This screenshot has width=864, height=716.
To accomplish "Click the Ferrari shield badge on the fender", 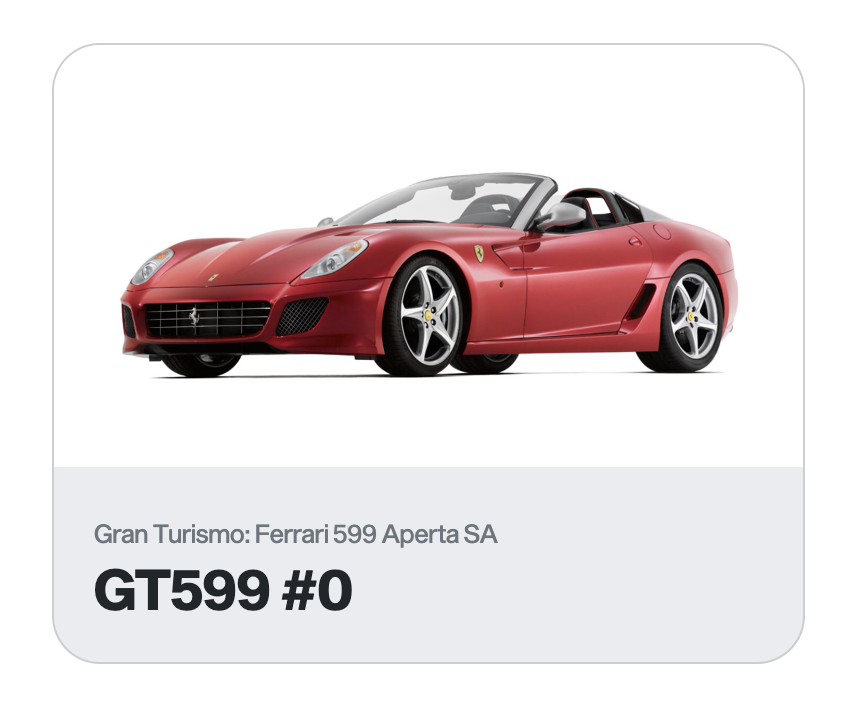I will pyautogui.click(x=479, y=254).
